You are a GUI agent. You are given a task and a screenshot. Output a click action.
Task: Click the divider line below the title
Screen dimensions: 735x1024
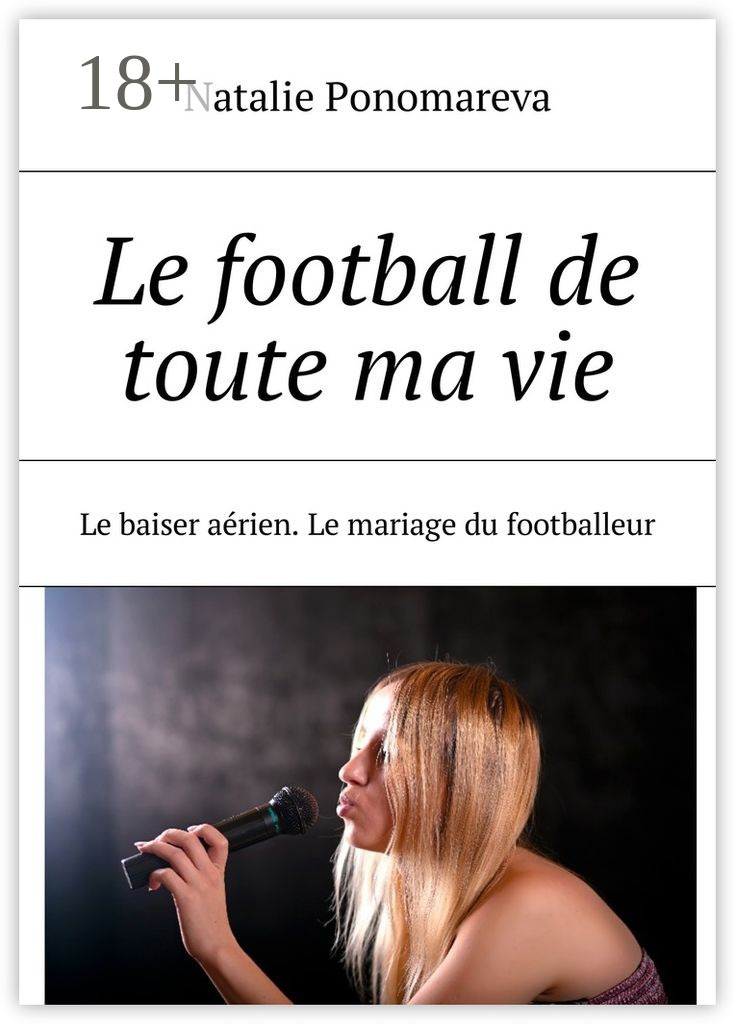click(x=367, y=460)
